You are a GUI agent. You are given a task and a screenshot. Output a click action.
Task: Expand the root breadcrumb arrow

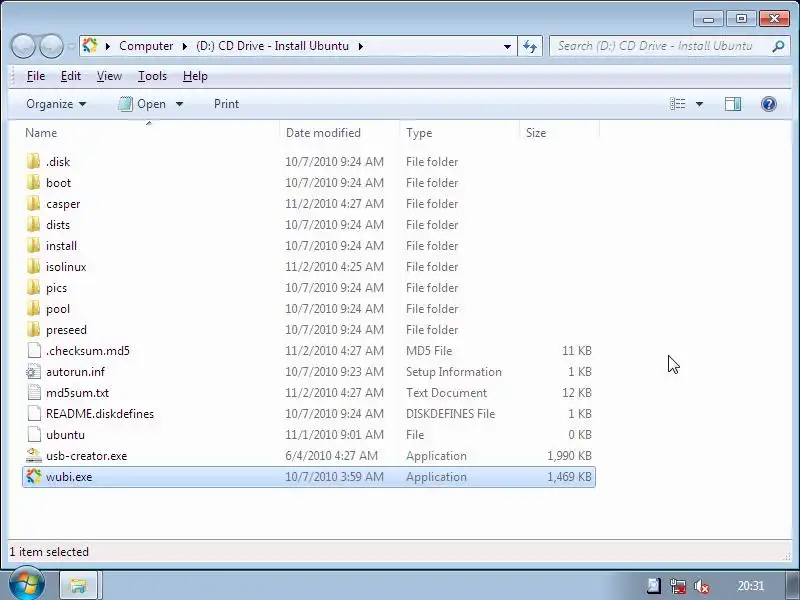[108, 46]
